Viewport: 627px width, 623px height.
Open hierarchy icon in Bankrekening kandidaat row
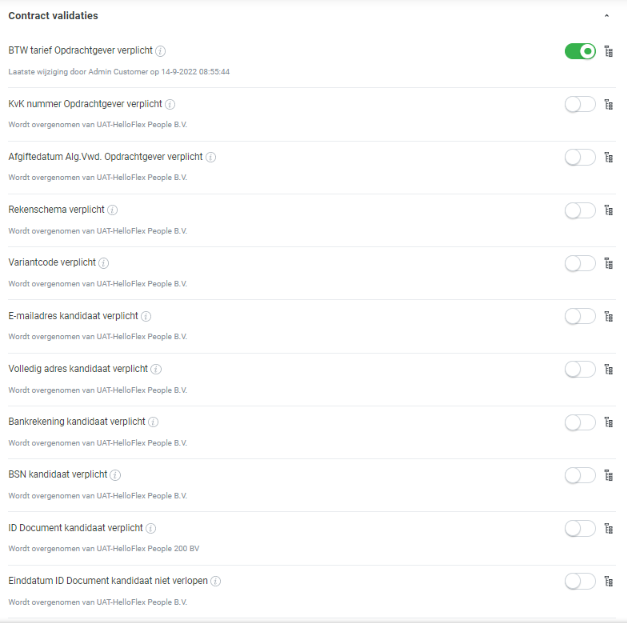pos(608,422)
